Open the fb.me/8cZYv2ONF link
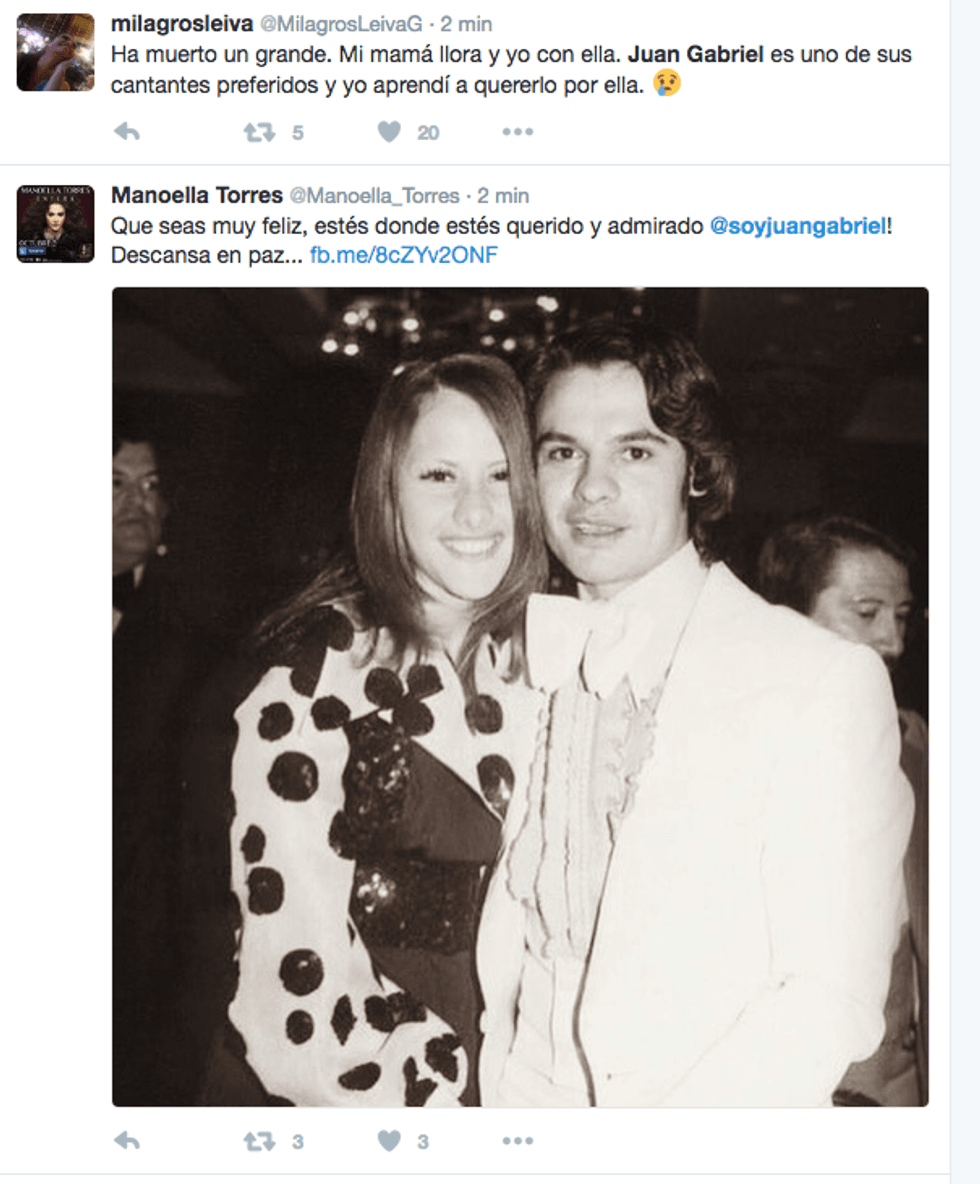Viewport: 980px width, 1184px height. pos(403,255)
